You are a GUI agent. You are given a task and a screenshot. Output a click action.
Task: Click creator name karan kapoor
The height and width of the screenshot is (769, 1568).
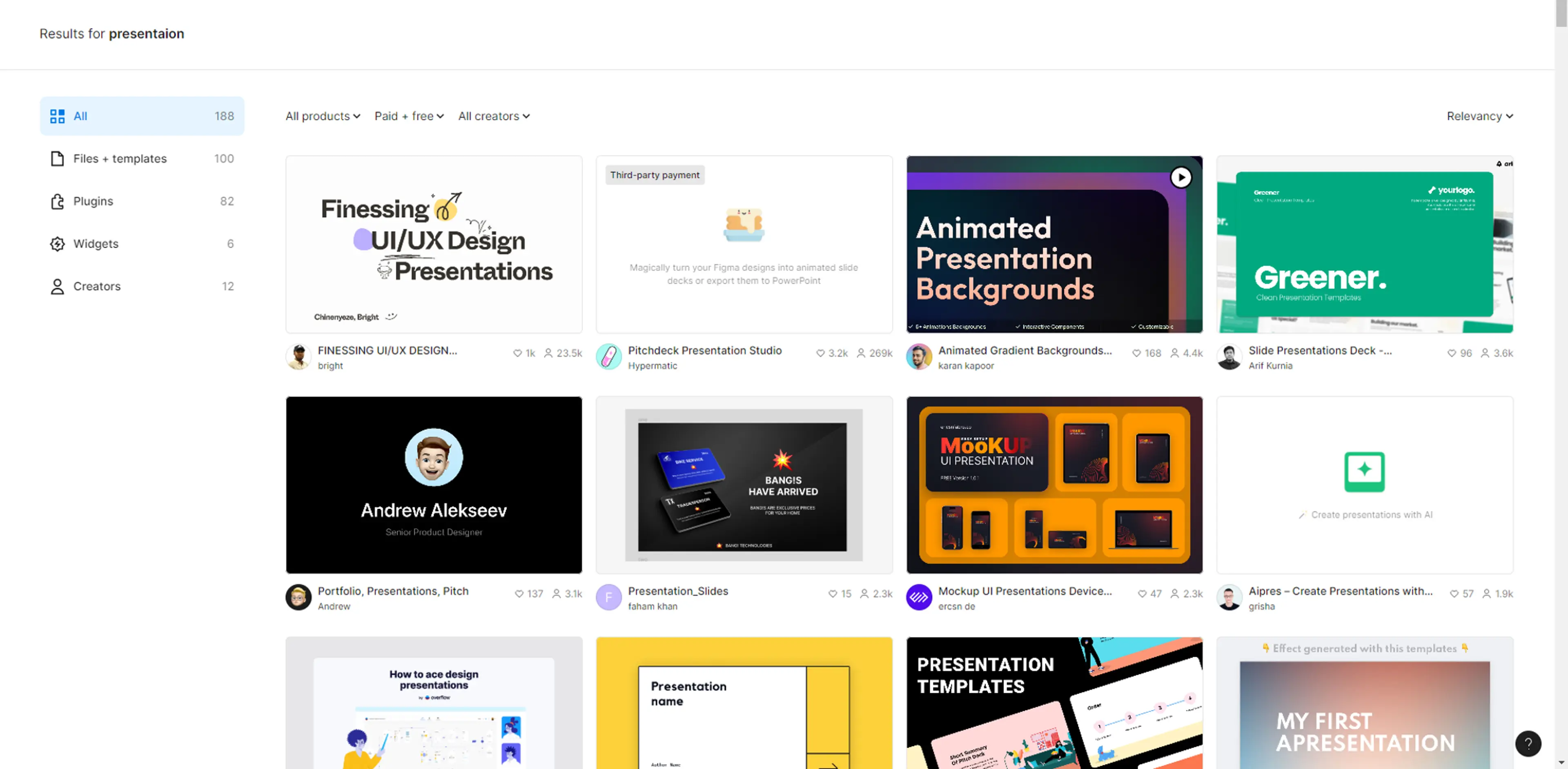tap(966, 366)
